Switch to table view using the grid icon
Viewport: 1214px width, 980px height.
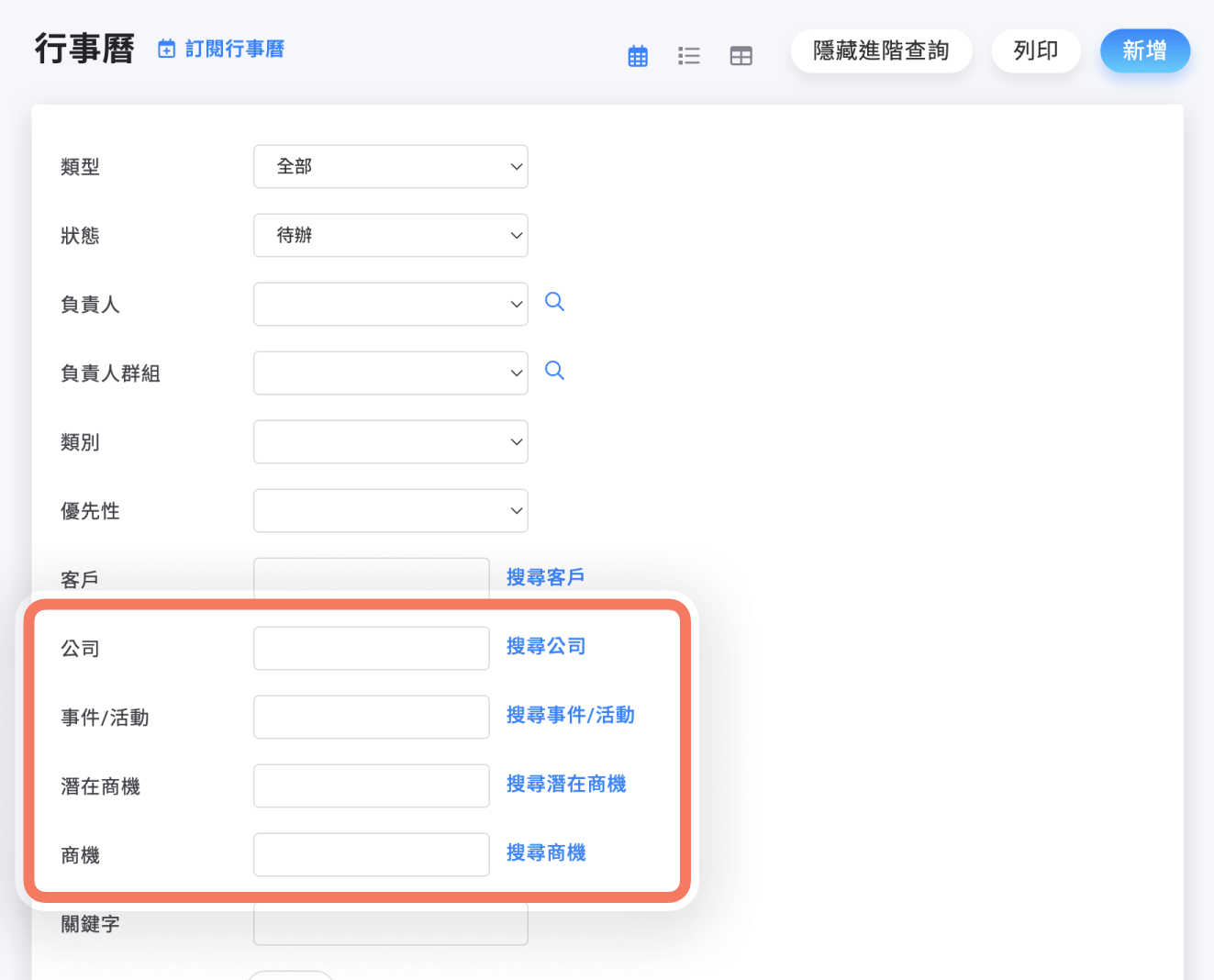coord(741,55)
